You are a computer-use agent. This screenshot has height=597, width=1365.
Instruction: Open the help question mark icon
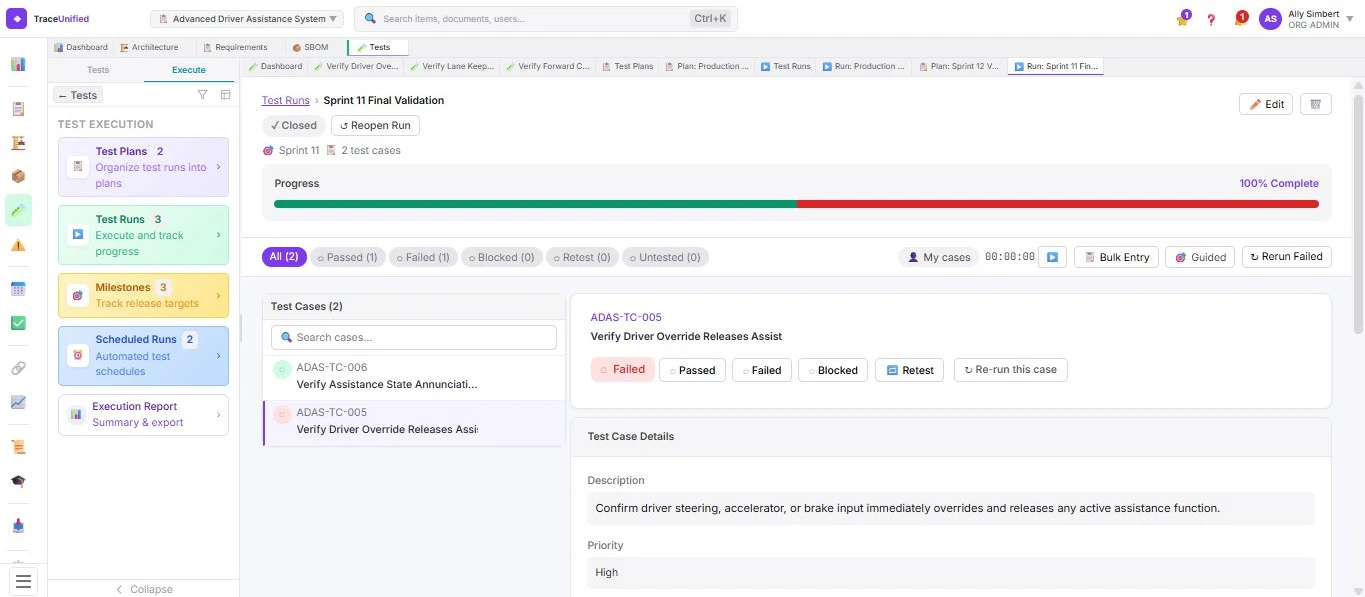point(1211,19)
